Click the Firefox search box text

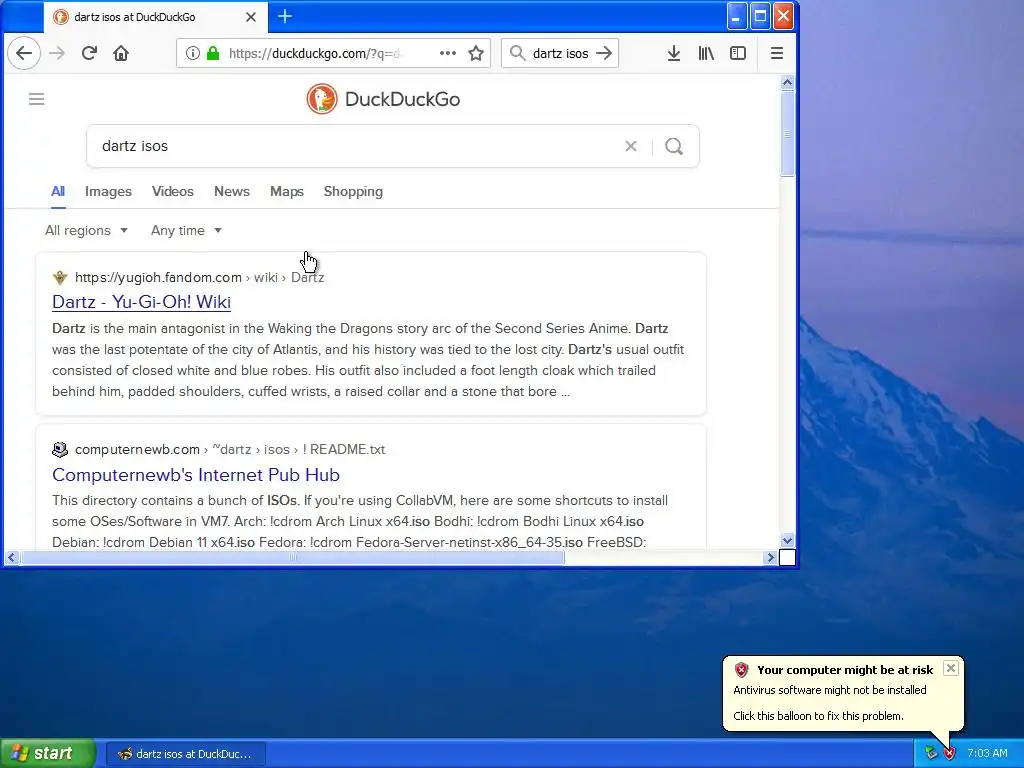click(x=560, y=53)
